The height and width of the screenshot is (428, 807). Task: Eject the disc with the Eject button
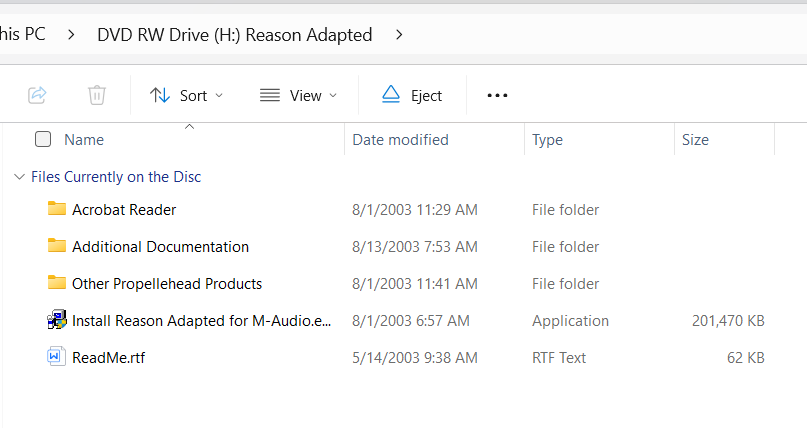tap(412, 96)
